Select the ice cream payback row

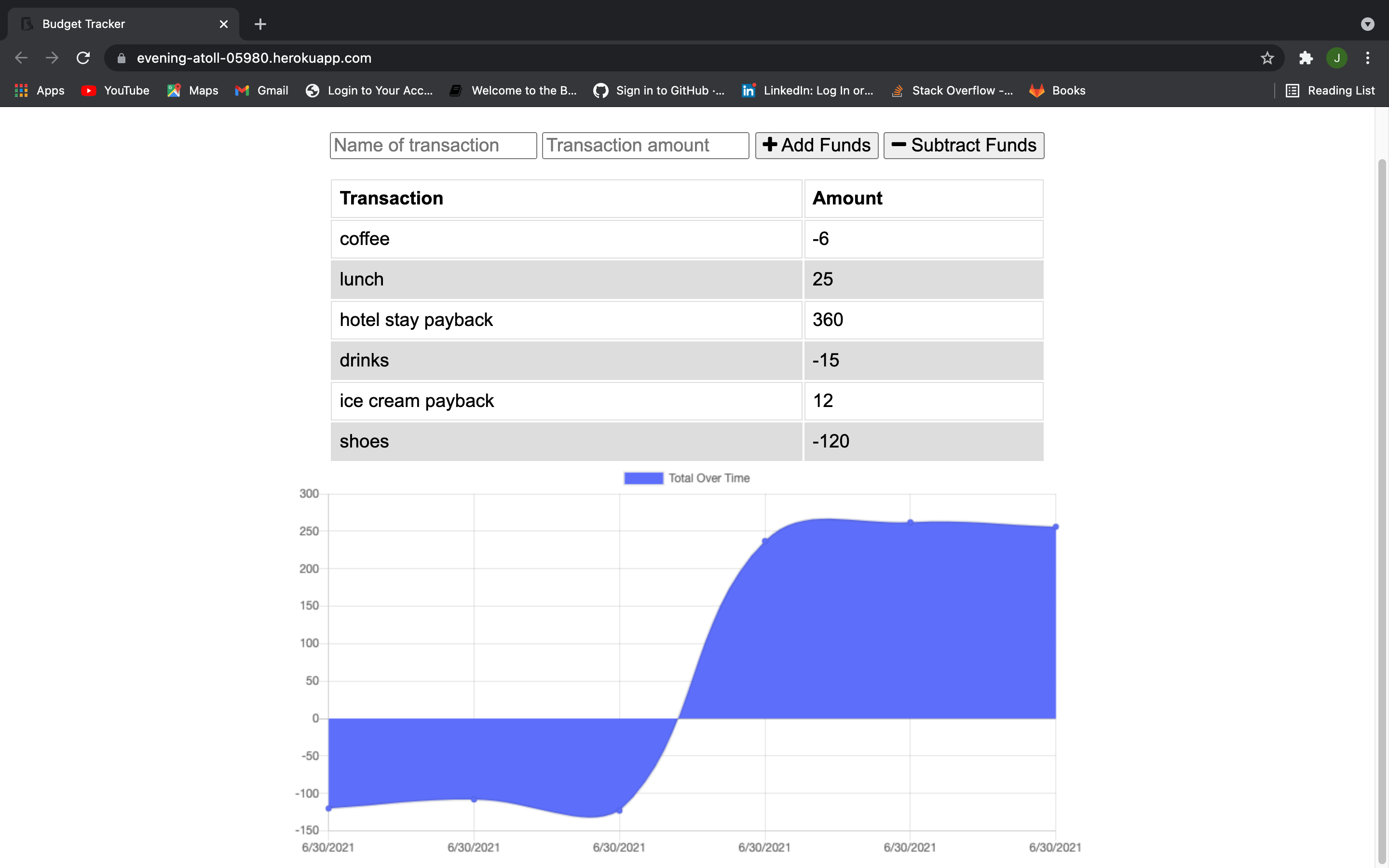(687, 401)
